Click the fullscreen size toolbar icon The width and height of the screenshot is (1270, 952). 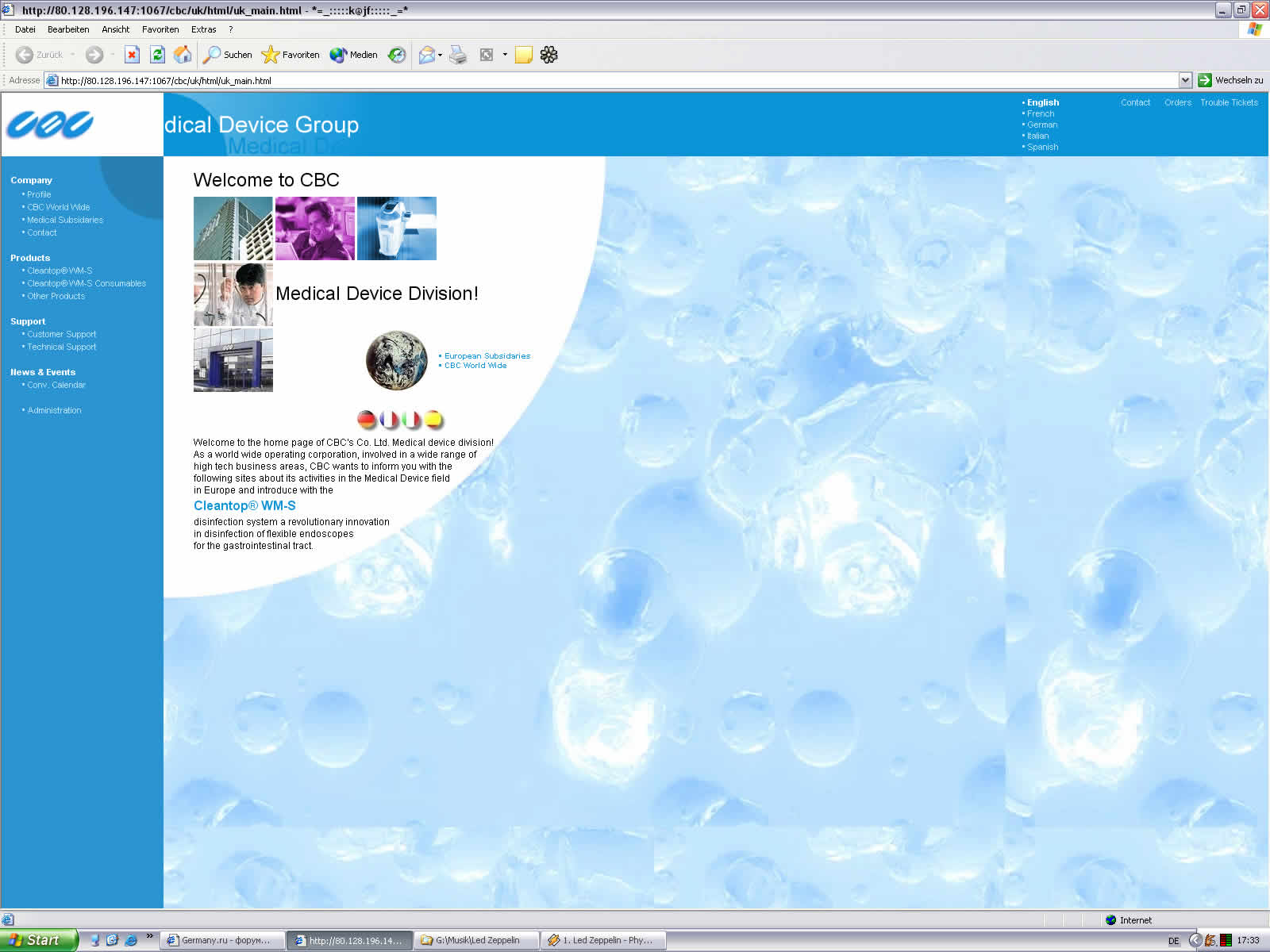tap(487, 55)
